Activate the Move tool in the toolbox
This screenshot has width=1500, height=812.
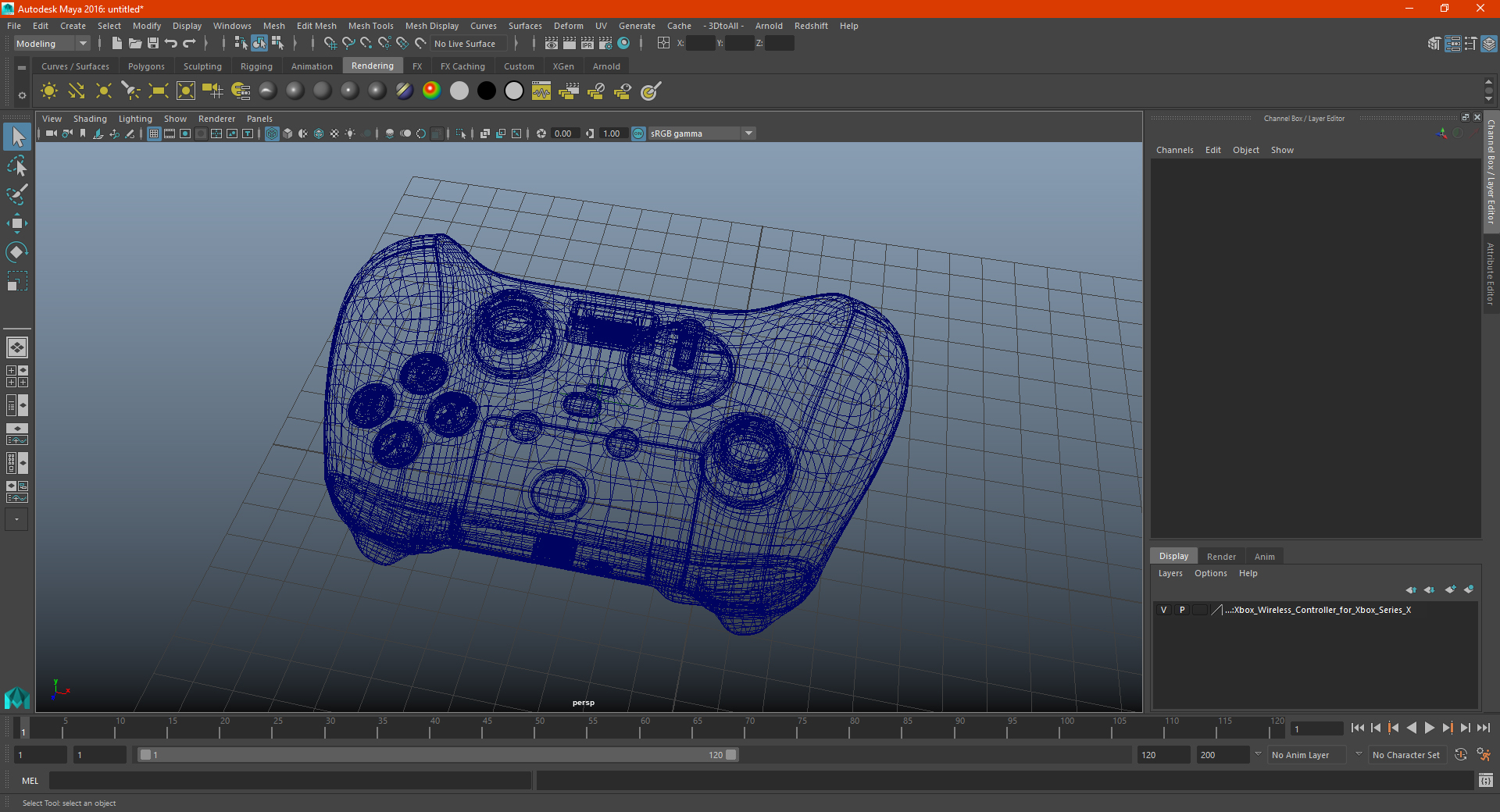[17, 223]
